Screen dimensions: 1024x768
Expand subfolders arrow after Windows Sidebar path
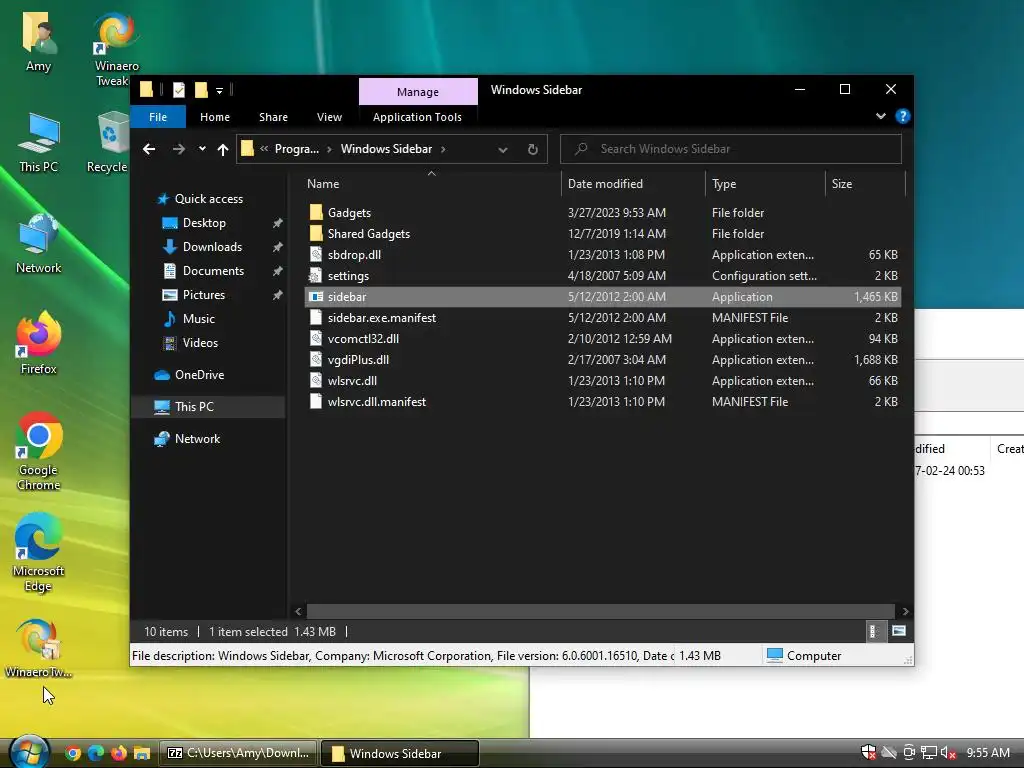pos(443,149)
